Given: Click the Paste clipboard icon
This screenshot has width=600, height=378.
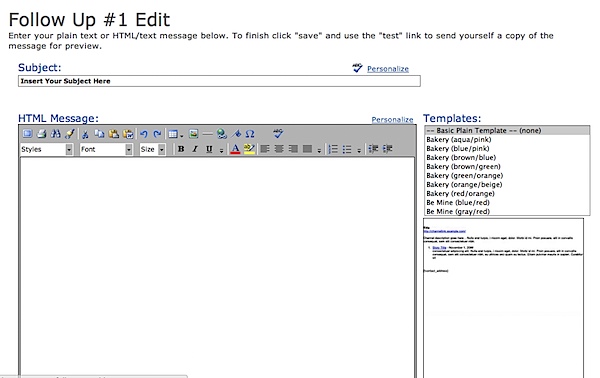Looking at the screenshot, I should click(x=114, y=134).
